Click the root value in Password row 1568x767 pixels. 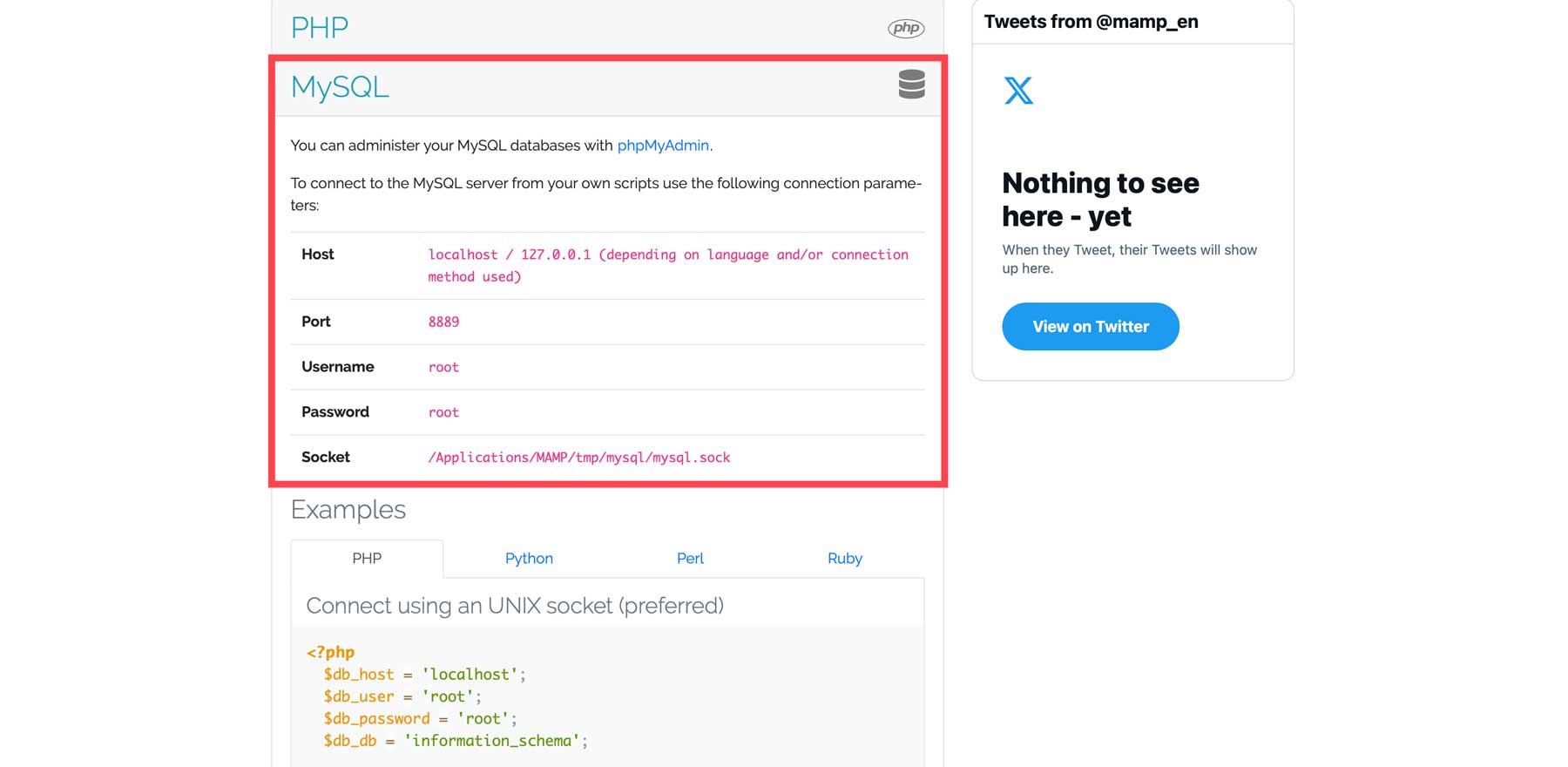point(443,412)
